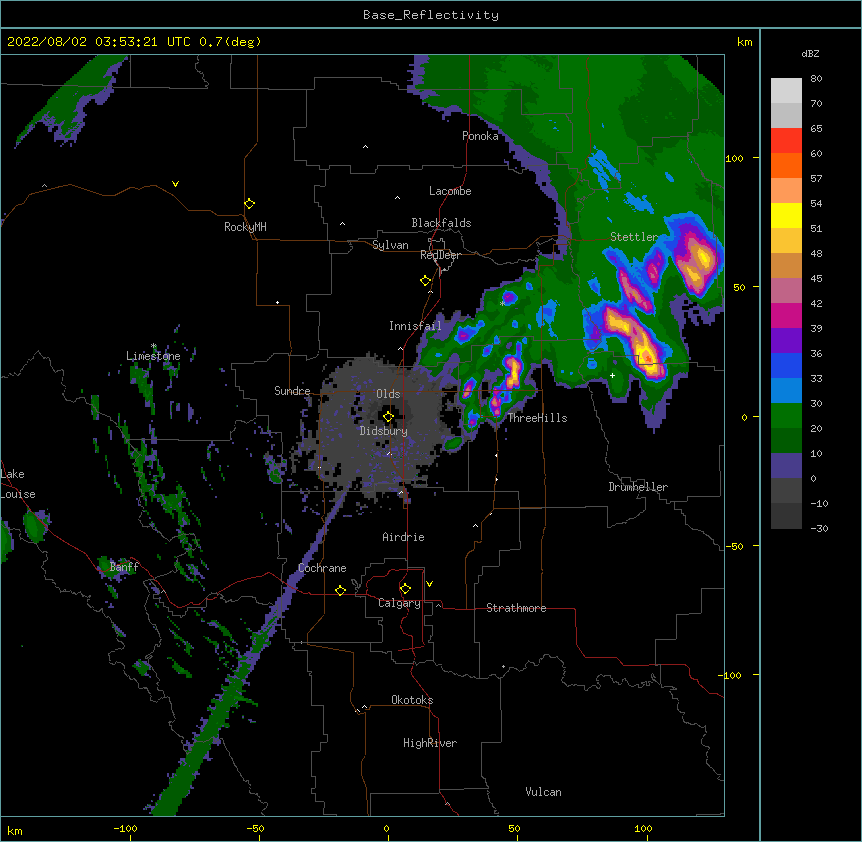Screen dimensions: 862x842
Task: Click the RedDeer city label
Action: [440, 255]
